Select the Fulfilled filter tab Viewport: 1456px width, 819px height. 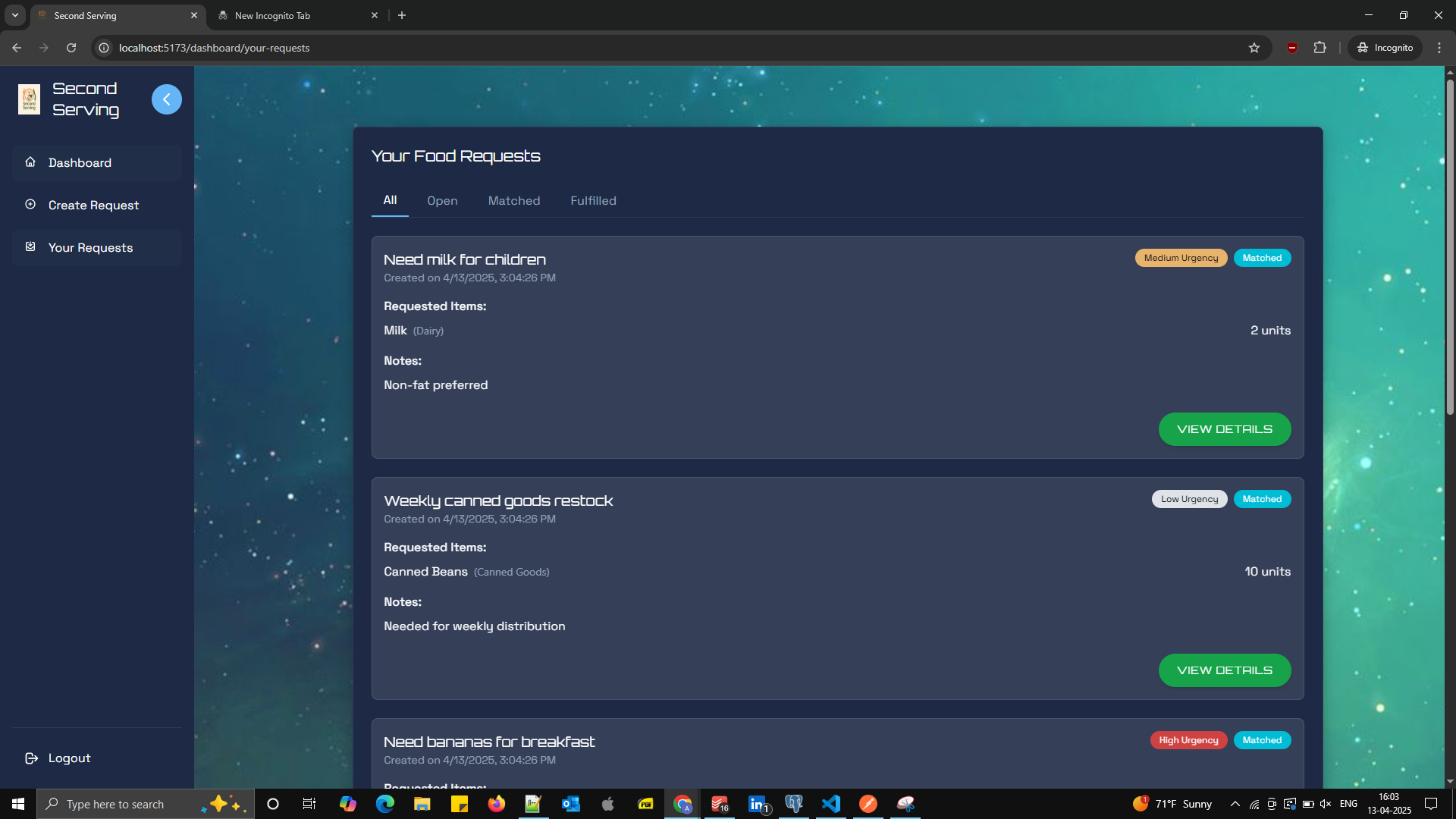click(x=593, y=201)
